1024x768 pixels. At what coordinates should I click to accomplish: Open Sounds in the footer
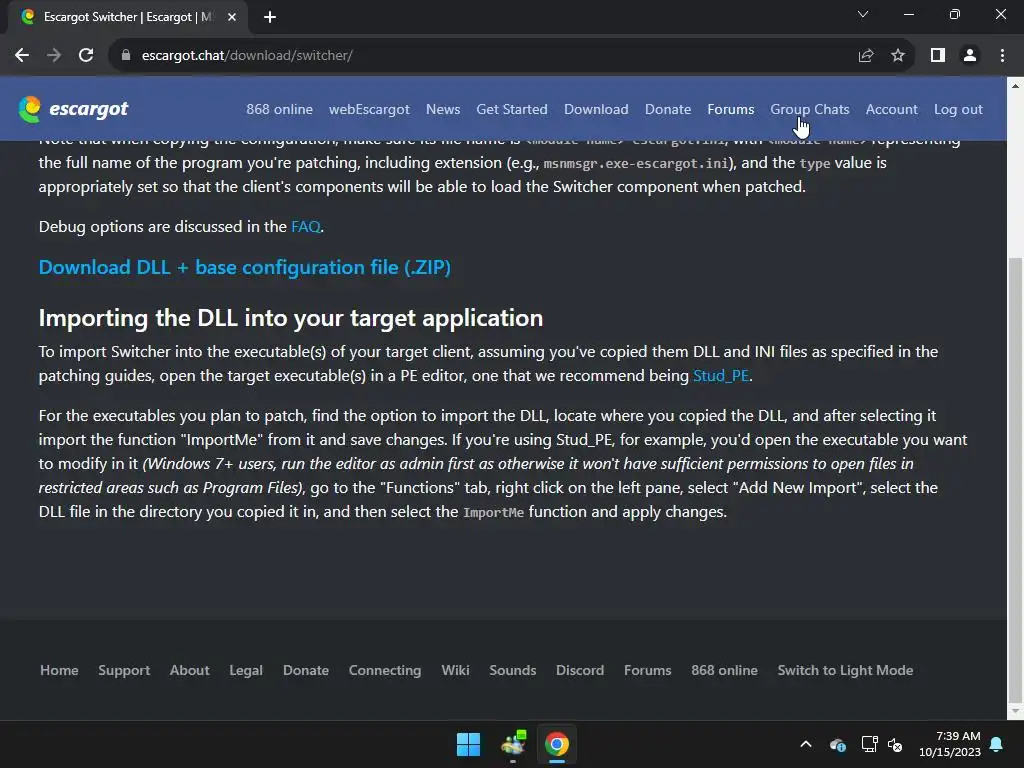(513, 670)
